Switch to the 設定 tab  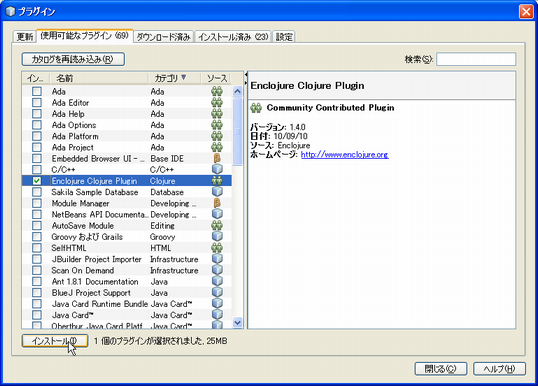(284, 37)
